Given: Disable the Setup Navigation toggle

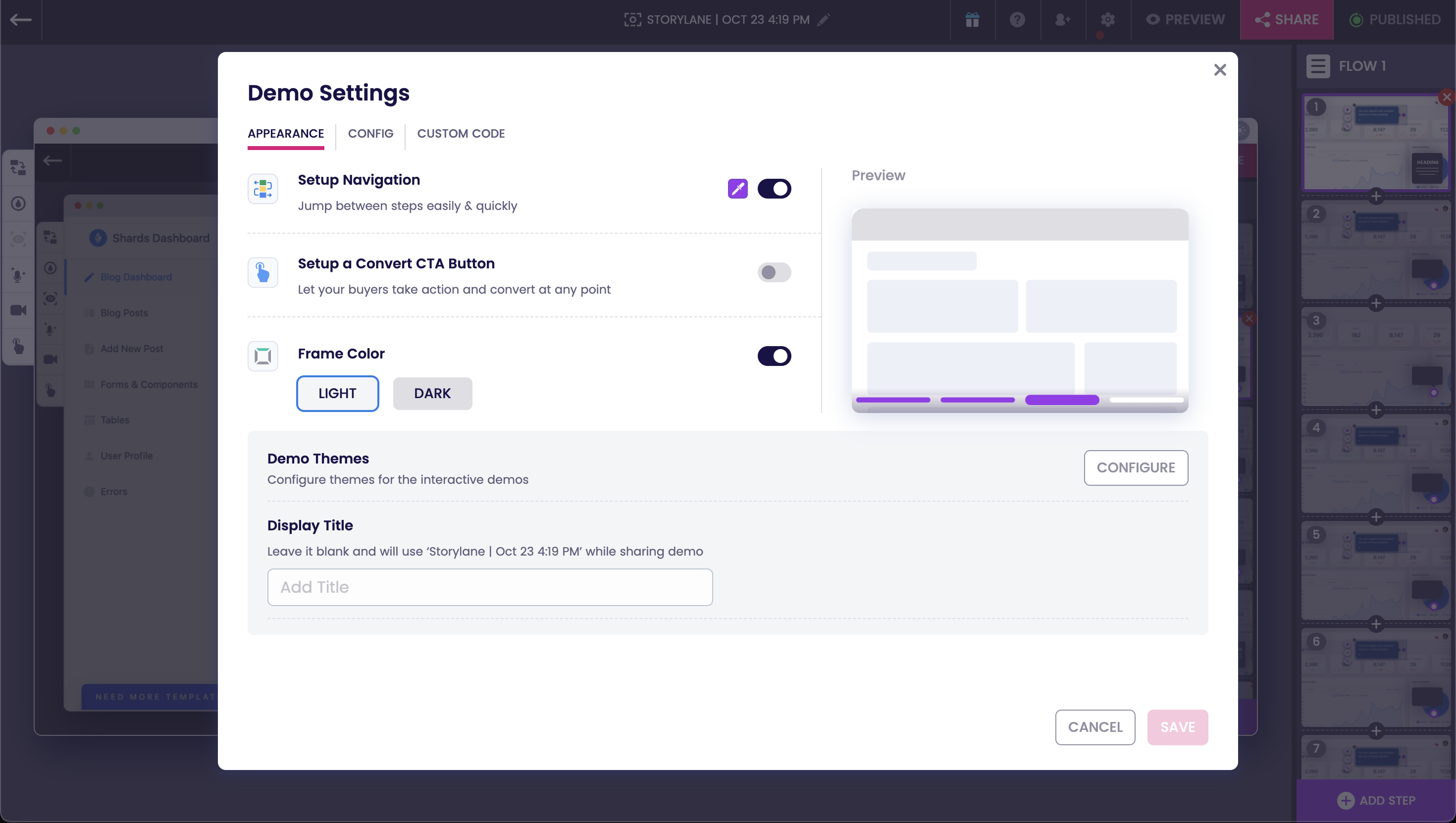Looking at the screenshot, I should click(x=774, y=189).
